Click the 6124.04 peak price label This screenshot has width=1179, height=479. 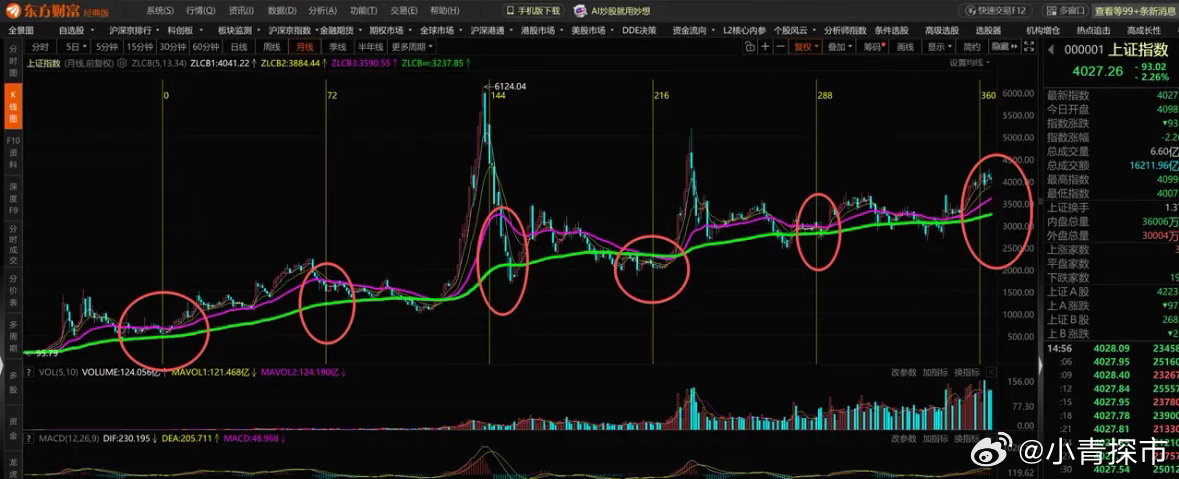[509, 87]
